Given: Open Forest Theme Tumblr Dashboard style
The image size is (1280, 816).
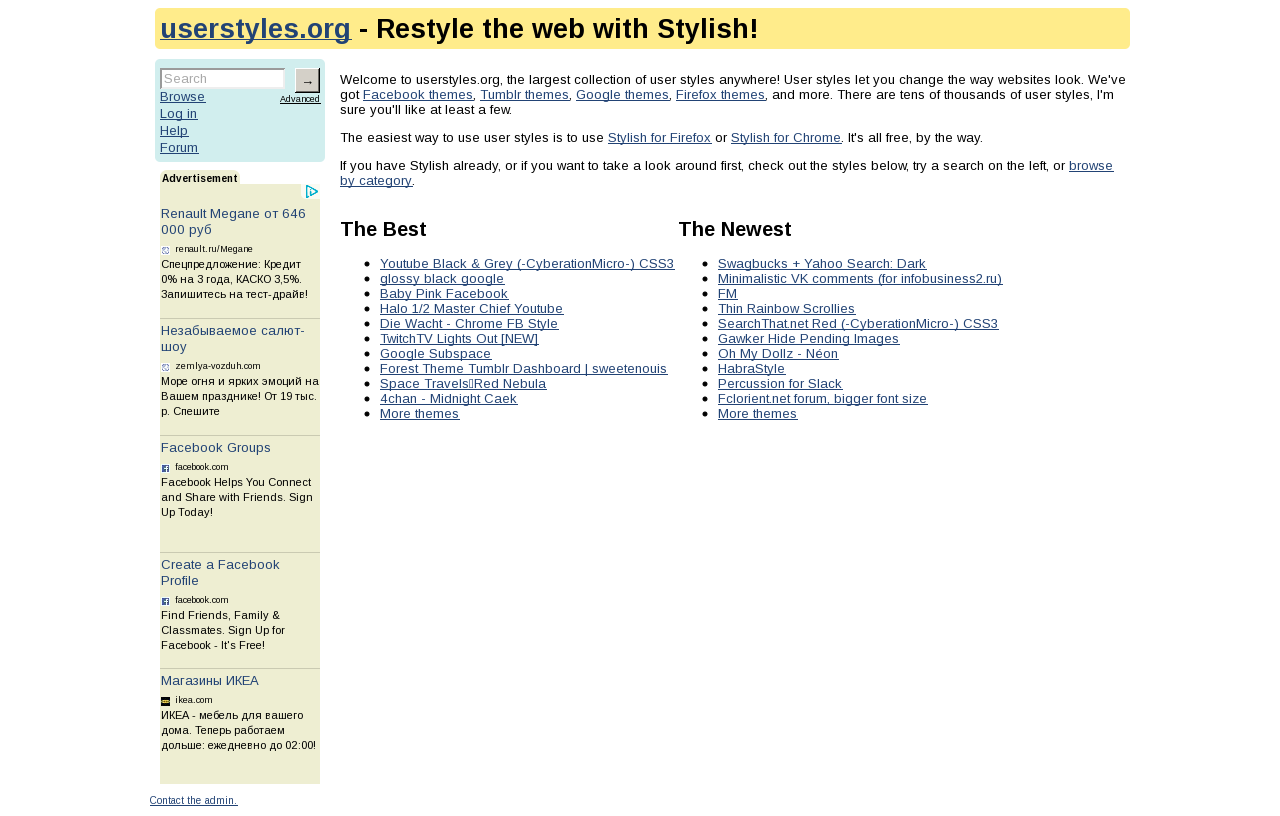Looking at the screenshot, I should tap(523, 369).
